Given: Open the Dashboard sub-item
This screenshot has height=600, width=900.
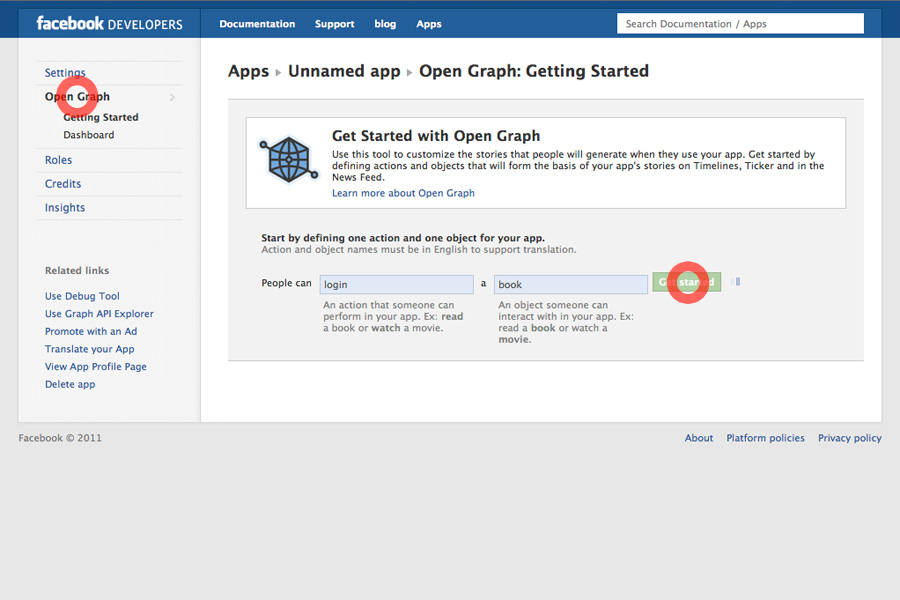Looking at the screenshot, I should (89, 135).
